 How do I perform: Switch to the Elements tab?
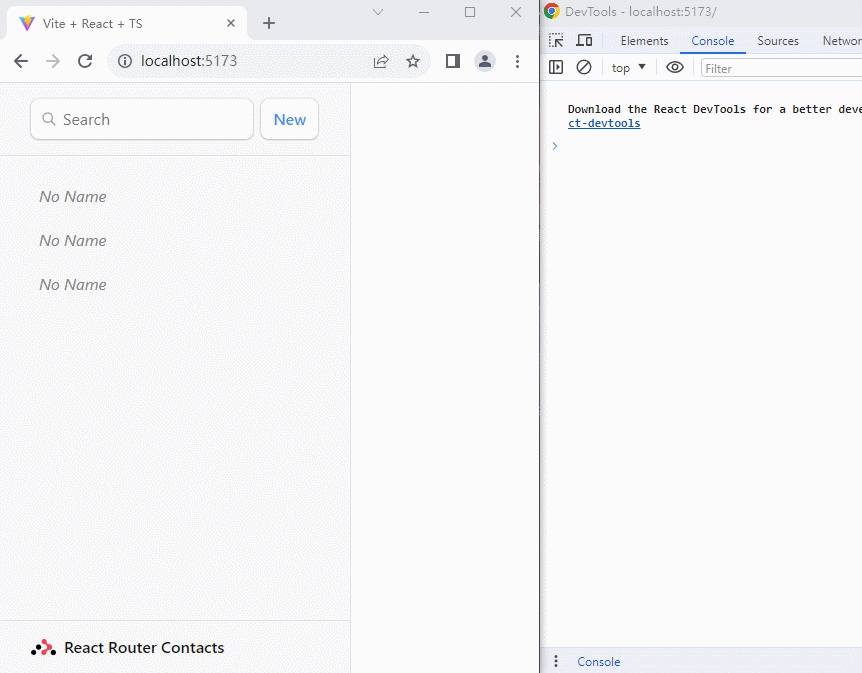click(x=644, y=41)
